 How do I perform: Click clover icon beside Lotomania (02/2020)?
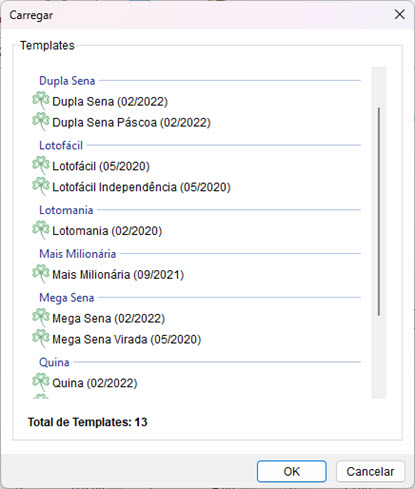[x=41, y=230]
